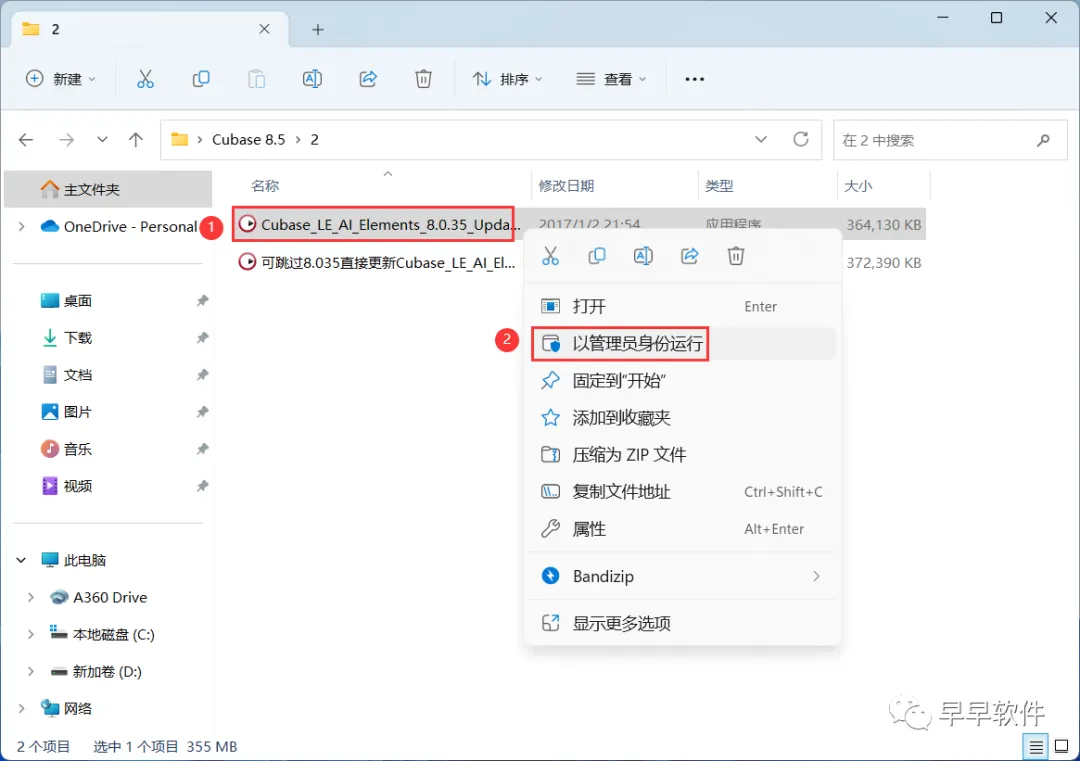
Task: Refresh the current folder view
Action: [800, 140]
